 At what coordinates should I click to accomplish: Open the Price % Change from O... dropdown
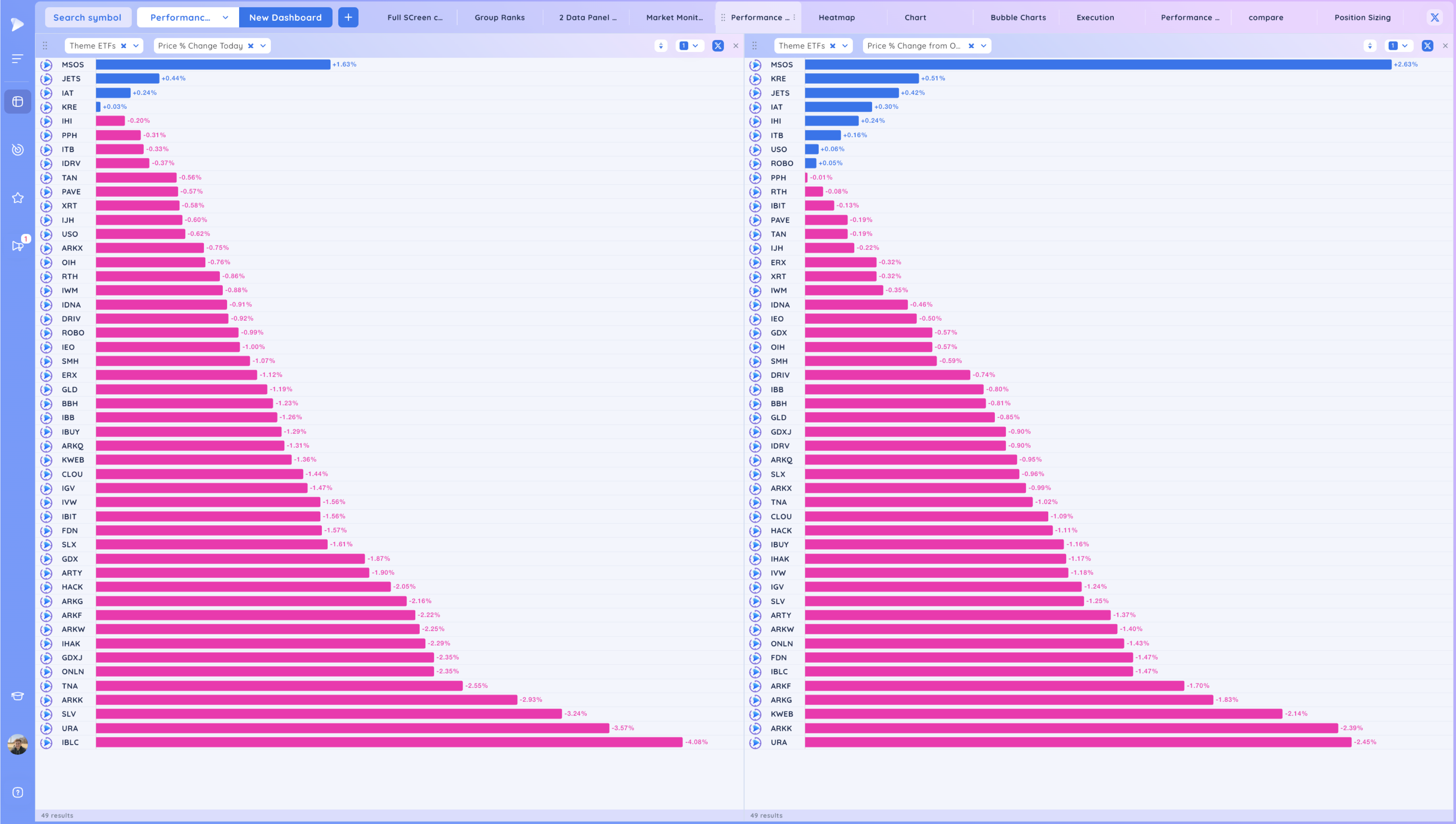click(x=984, y=46)
